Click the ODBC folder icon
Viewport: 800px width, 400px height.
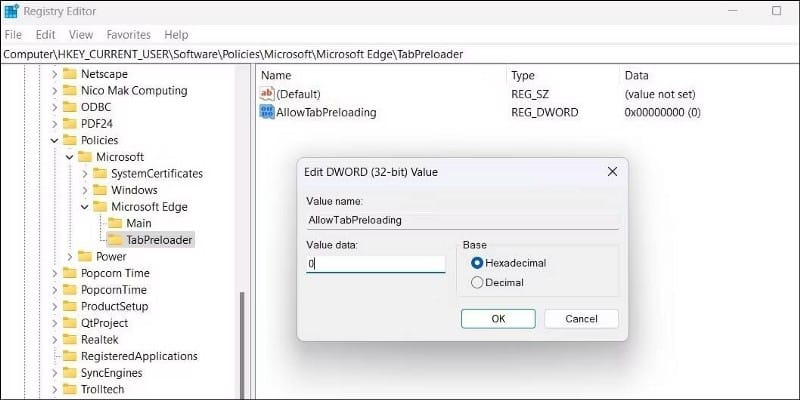coord(69,107)
